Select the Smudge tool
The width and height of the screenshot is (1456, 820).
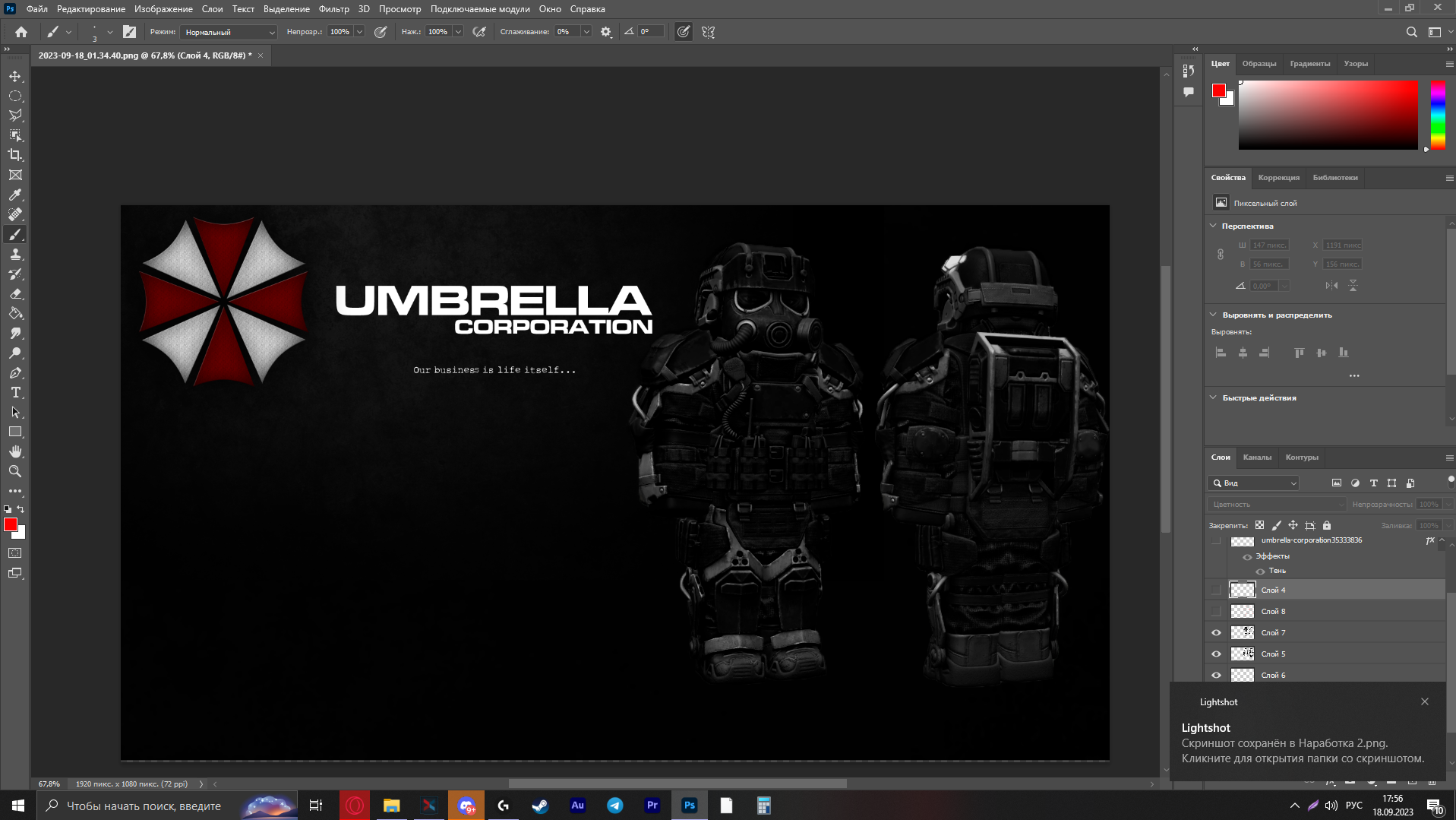15,333
